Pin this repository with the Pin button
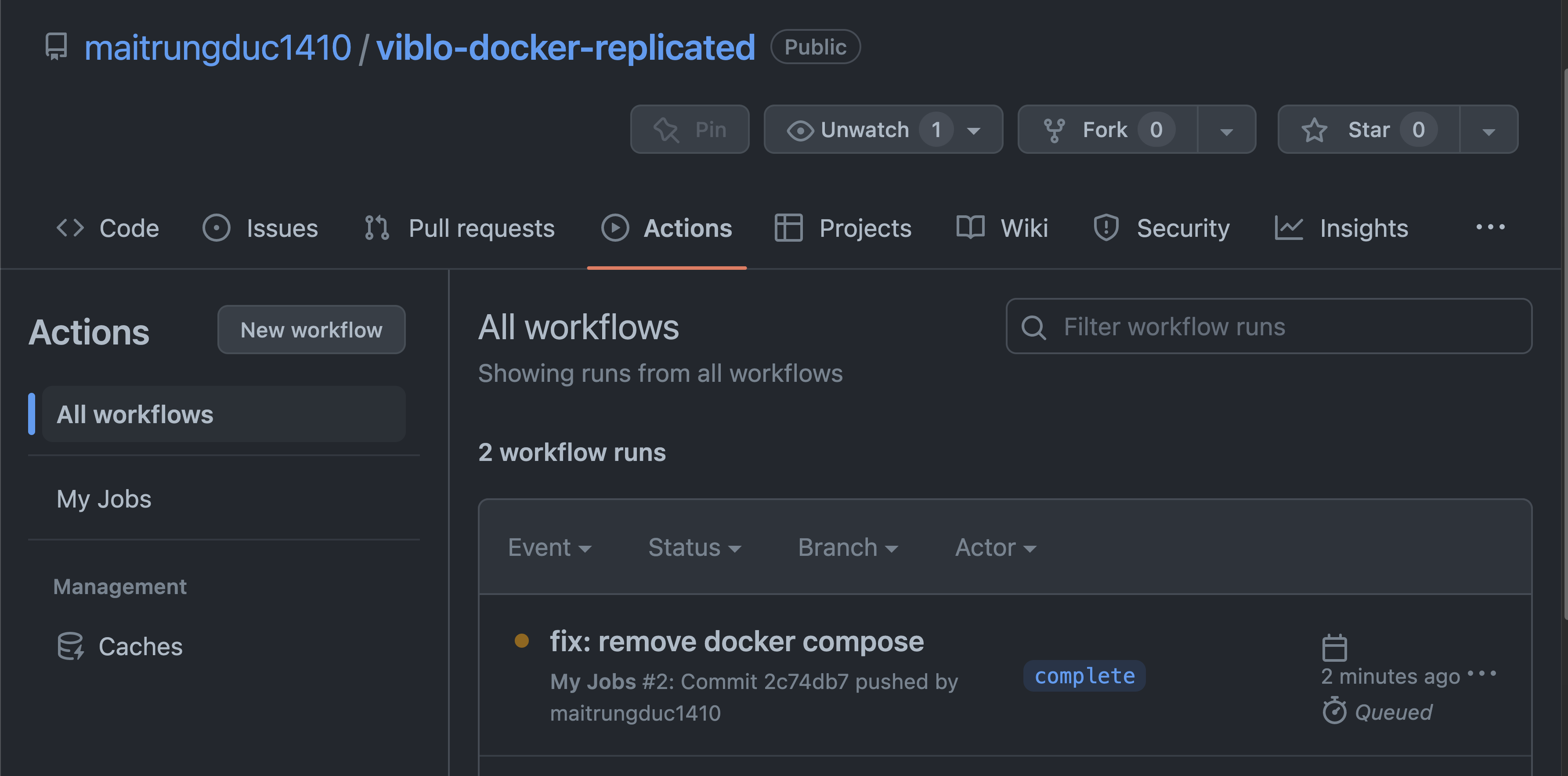 coord(689,129)
